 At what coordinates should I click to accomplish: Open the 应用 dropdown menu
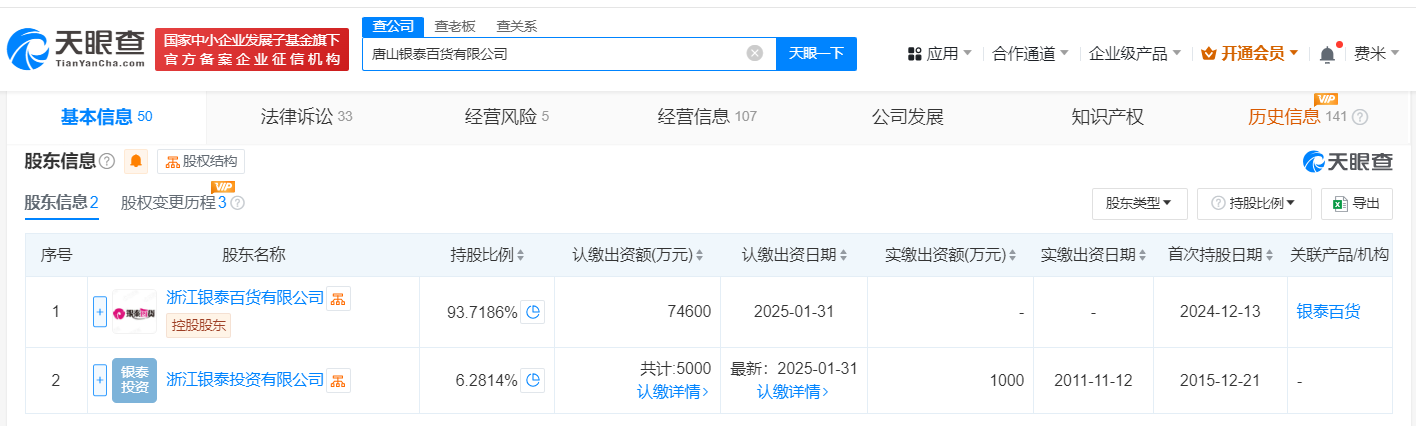tap(939, 54)
